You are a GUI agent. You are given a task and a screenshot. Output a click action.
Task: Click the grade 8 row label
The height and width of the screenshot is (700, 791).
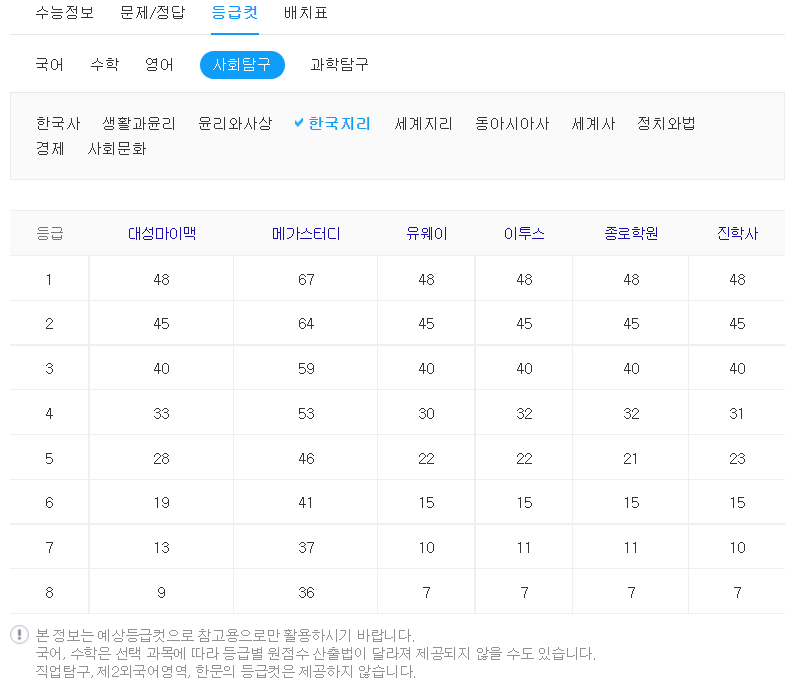(x=49, y=593)
